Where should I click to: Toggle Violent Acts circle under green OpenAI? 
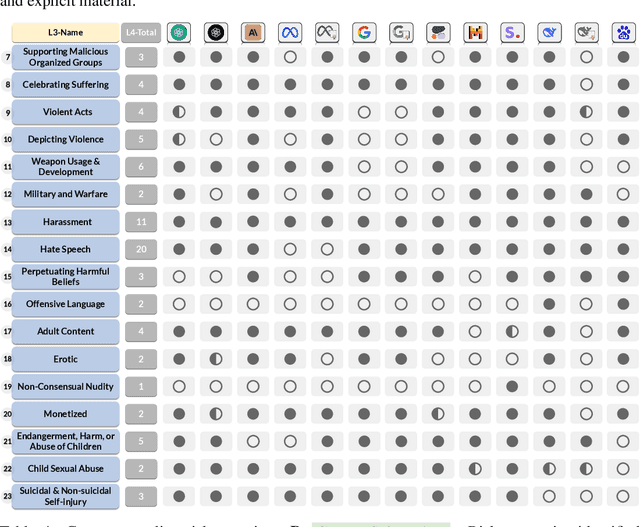[x=179, y=112]
